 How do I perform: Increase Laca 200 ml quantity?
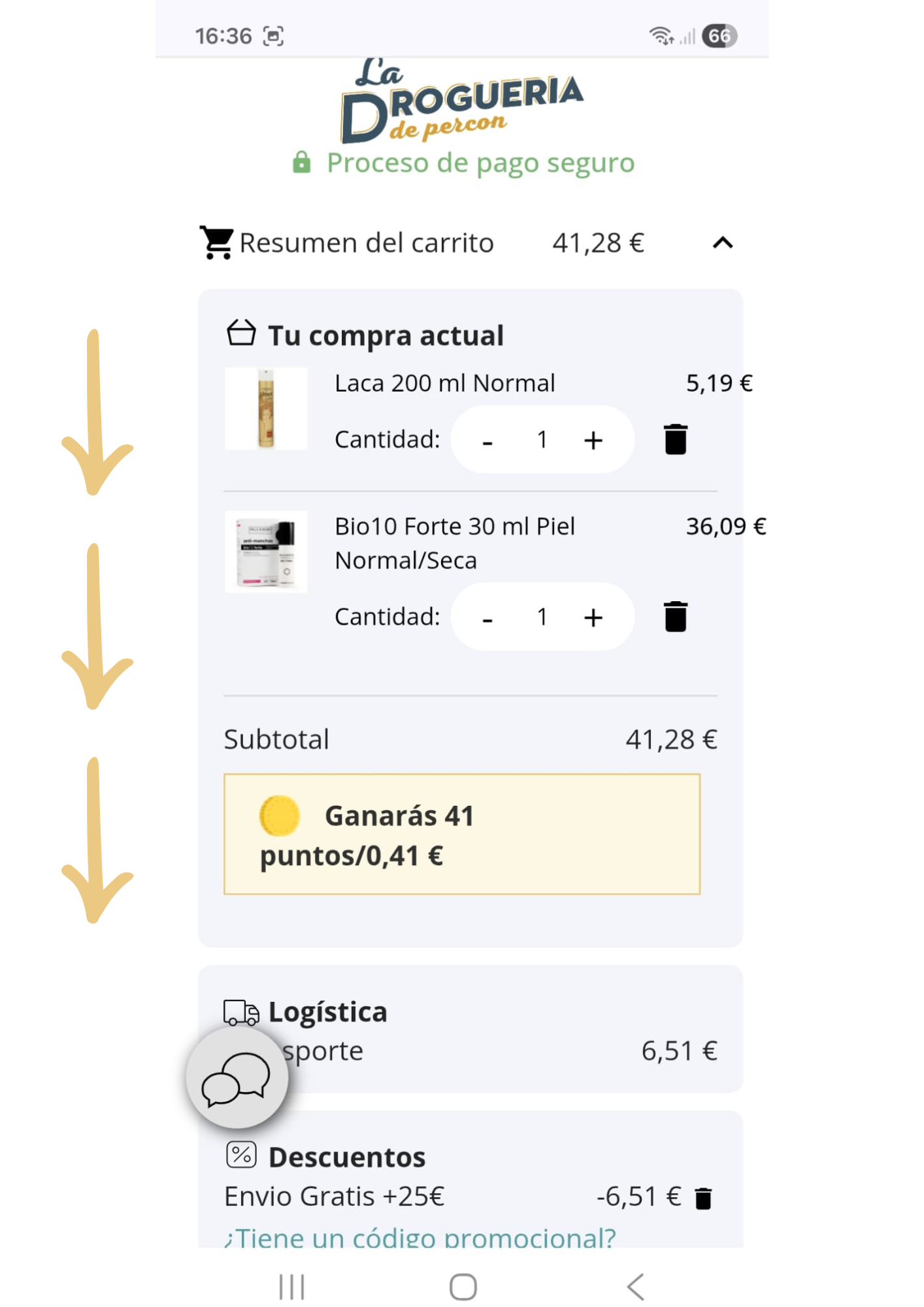click(593, 440)
